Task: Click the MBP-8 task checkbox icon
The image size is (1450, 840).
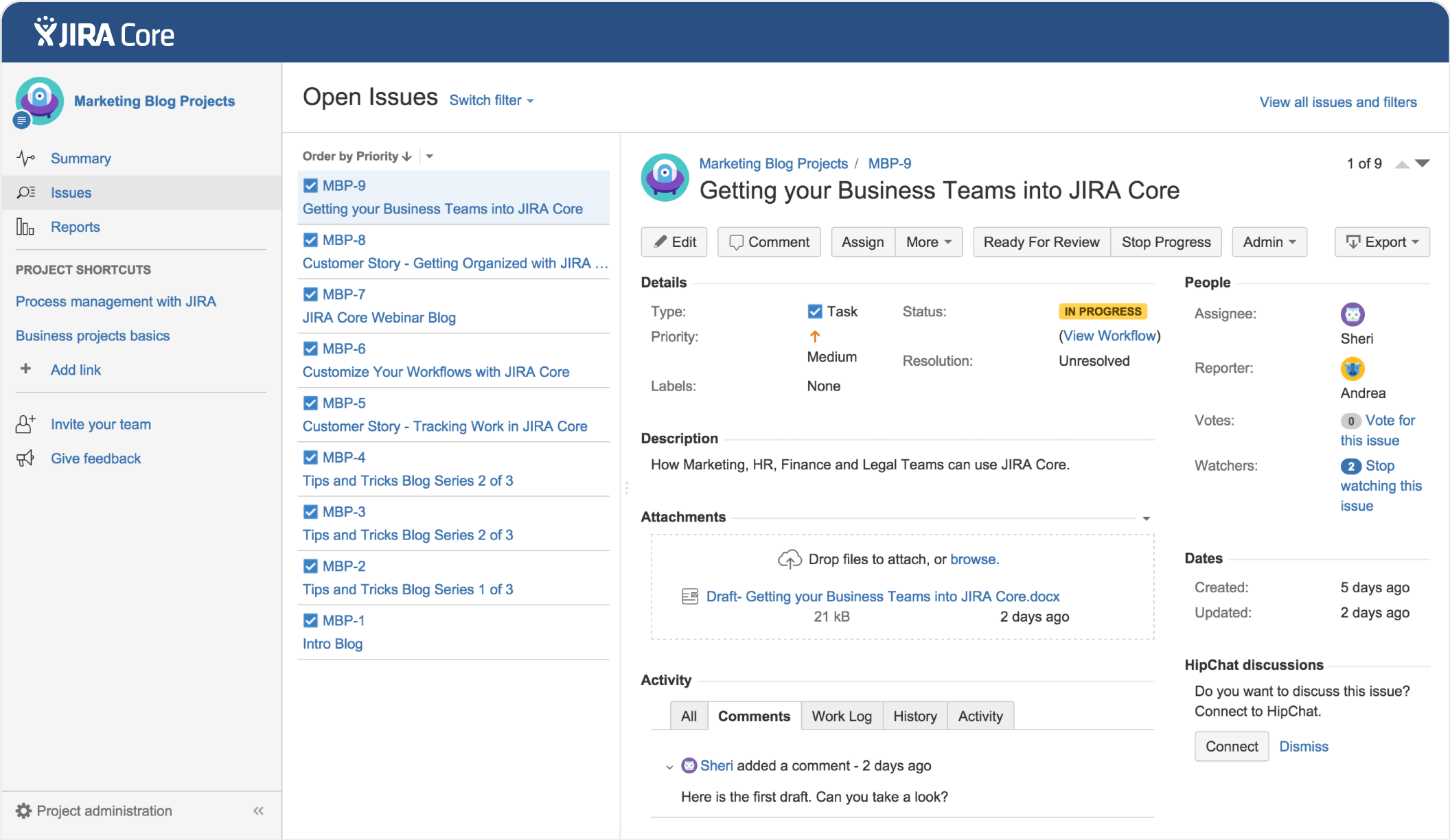Action: [310, 240]
